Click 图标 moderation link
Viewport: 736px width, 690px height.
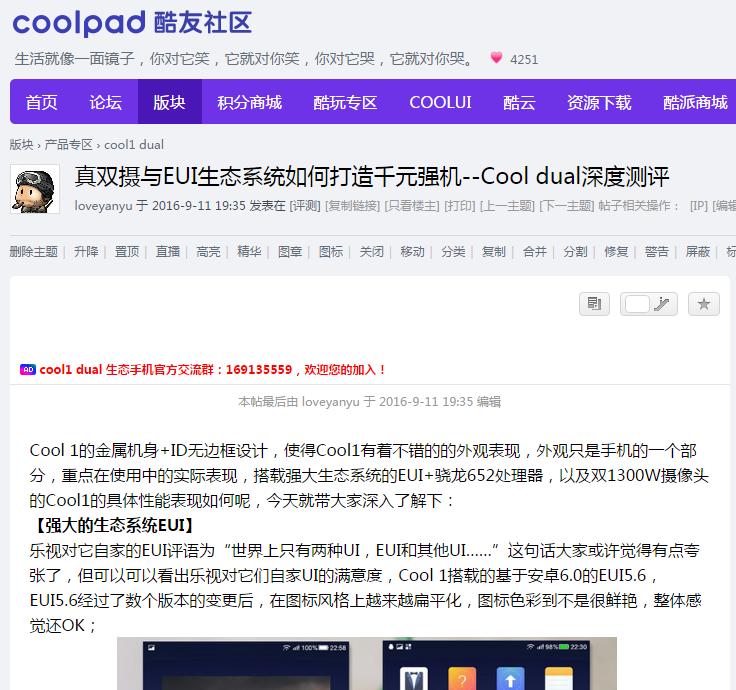[331, 252]
